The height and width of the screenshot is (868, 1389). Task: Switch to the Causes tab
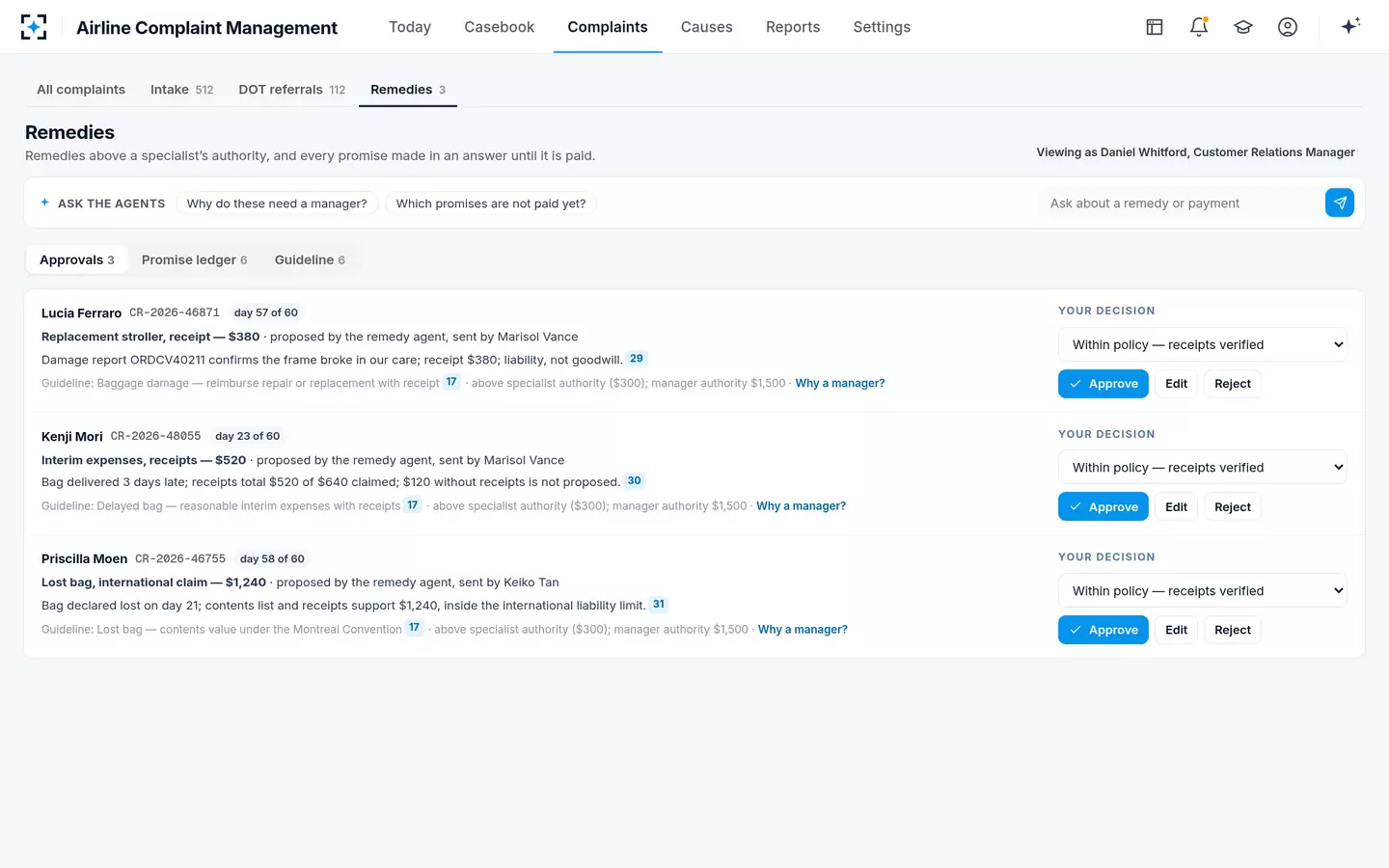pyautogui.click(x=707, y=27)
